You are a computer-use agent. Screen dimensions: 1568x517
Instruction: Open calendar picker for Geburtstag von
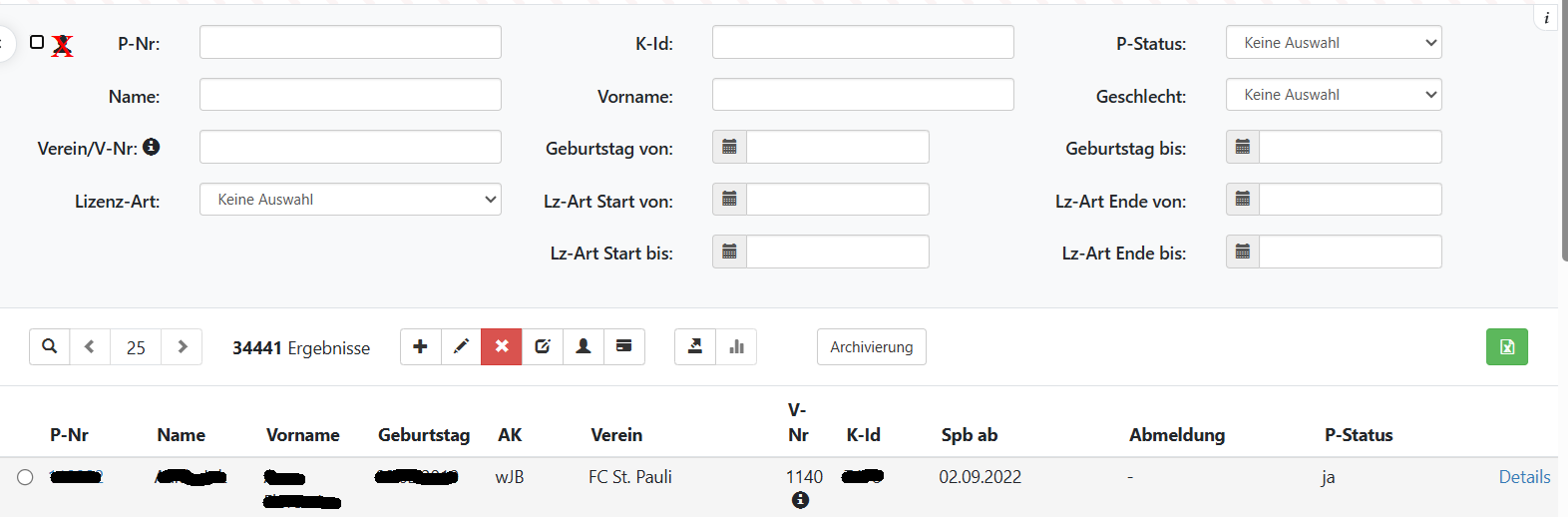pos(729,147)
